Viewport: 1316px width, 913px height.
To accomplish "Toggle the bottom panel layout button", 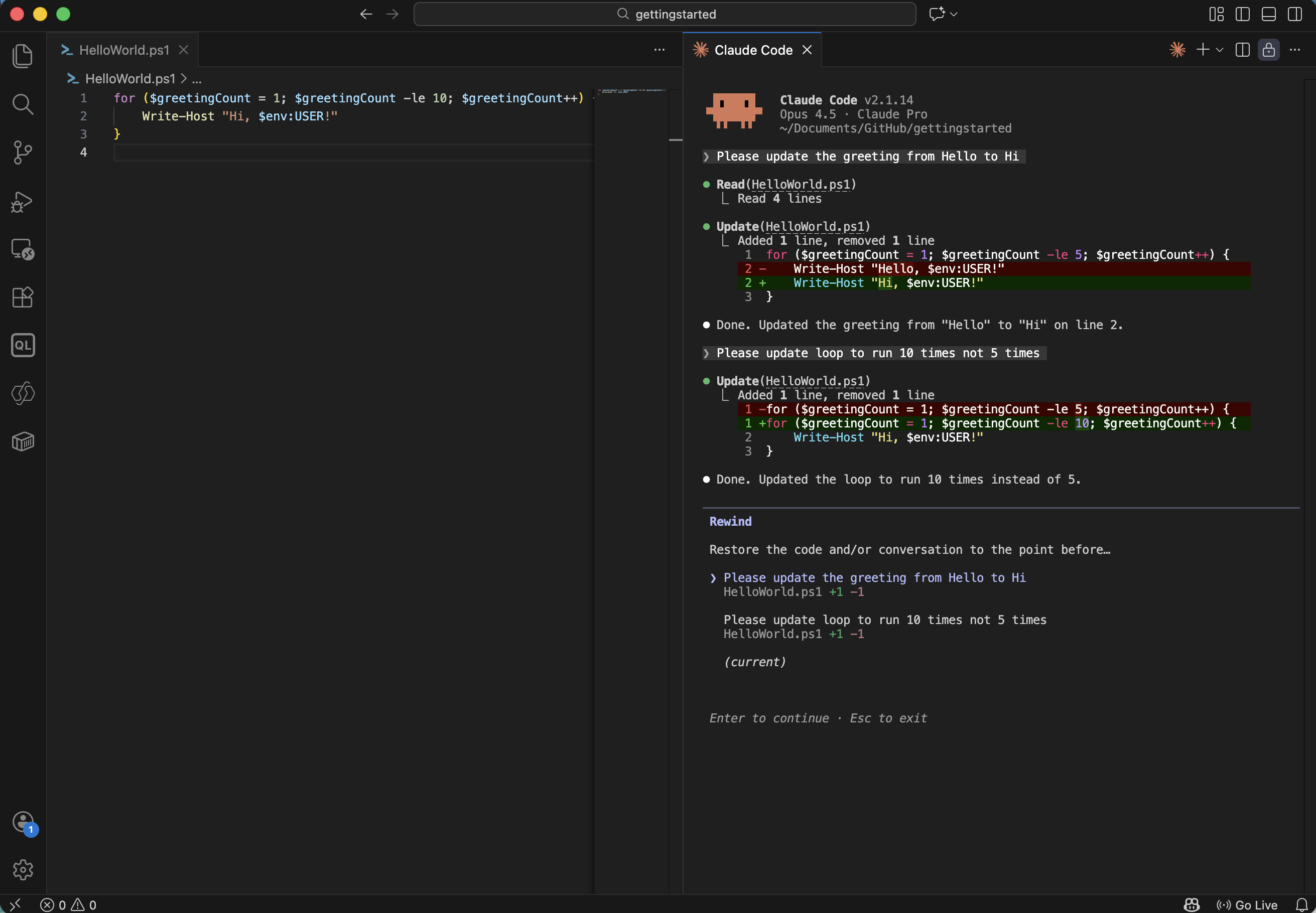I will coord(1268,14).
